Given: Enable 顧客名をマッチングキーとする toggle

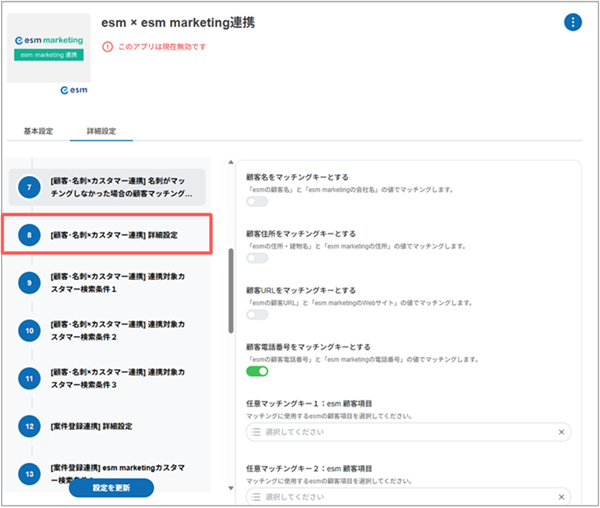Looking at the screenshot, I should point(257,202).
